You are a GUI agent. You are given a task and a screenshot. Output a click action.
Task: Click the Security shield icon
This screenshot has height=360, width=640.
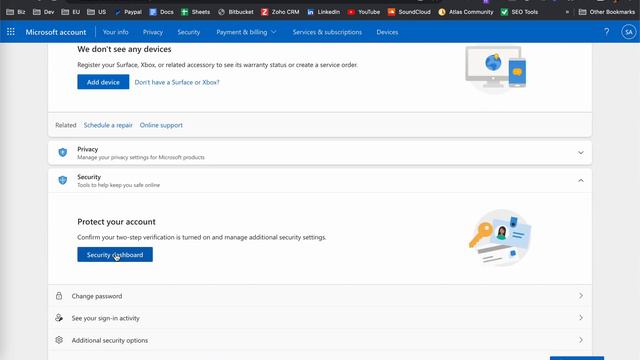(62, 180)
